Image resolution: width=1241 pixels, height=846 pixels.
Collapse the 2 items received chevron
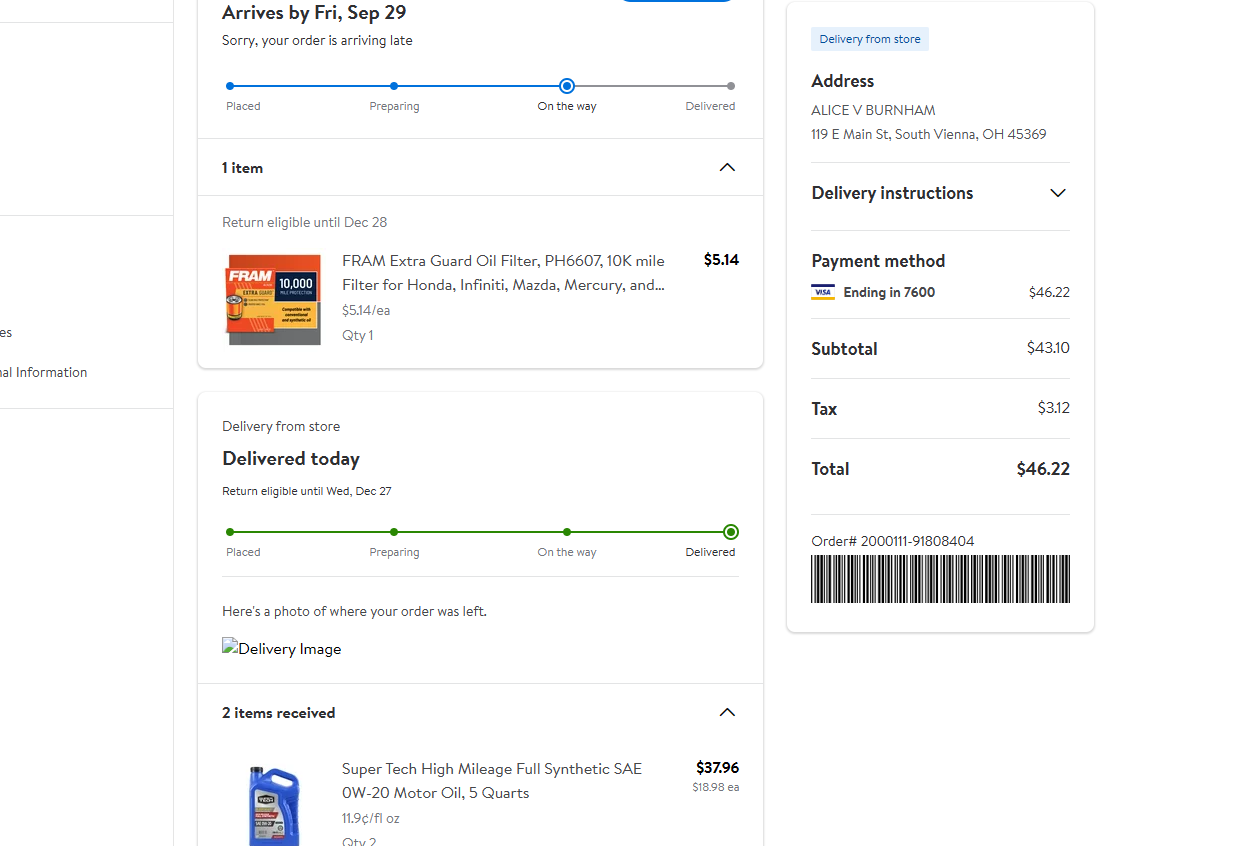point(727,712)
